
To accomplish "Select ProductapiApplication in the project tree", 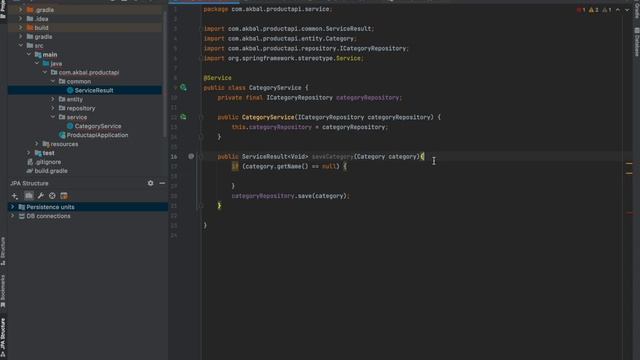I will pyautogui.click(x=98, y=135).
